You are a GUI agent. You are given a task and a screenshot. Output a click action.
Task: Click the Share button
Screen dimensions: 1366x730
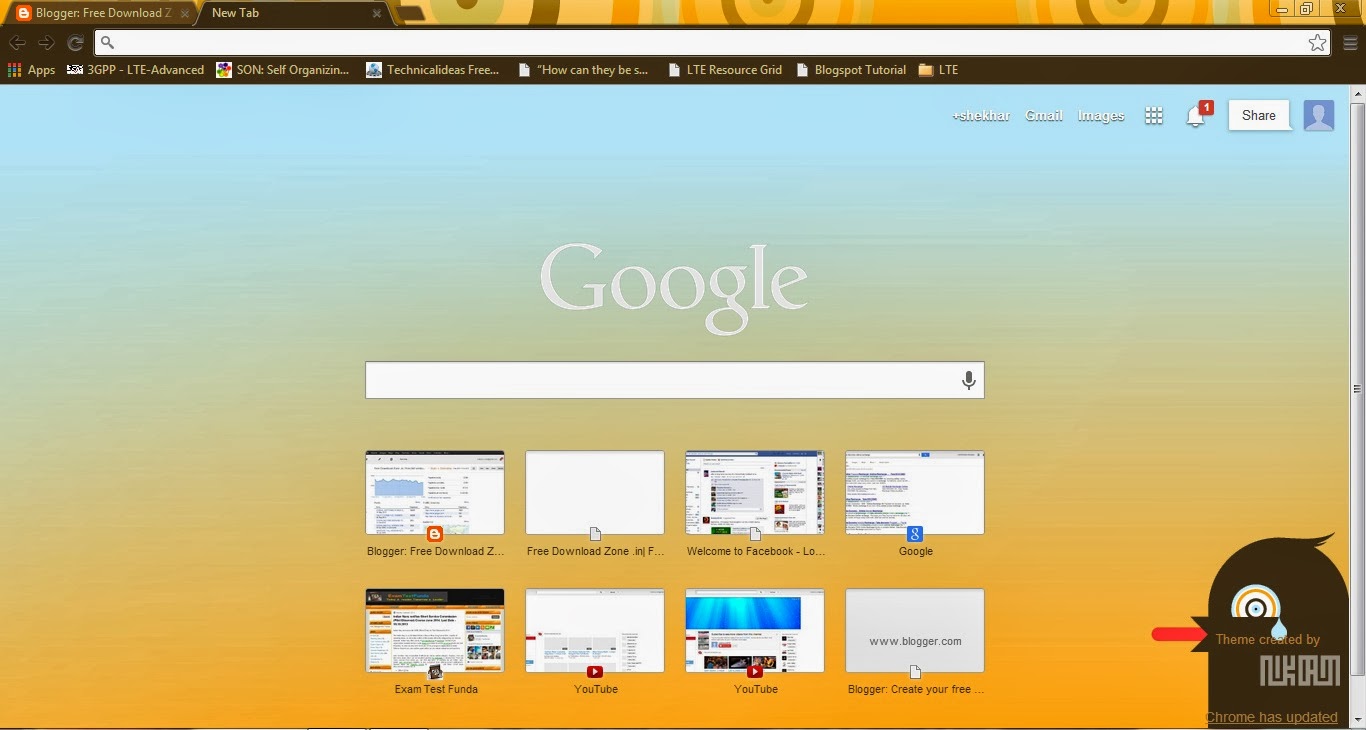tap(1259, 116)
